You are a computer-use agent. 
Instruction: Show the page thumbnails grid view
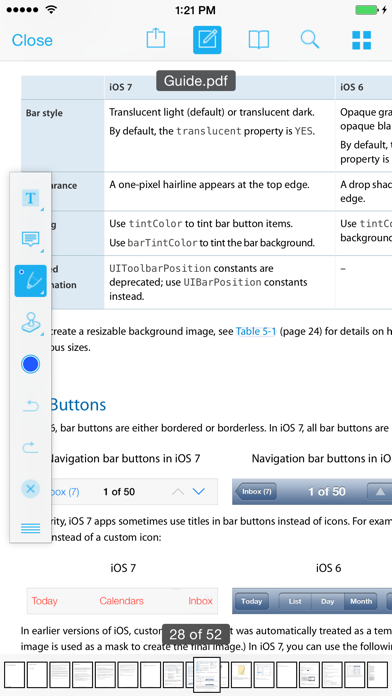(361, 40)
